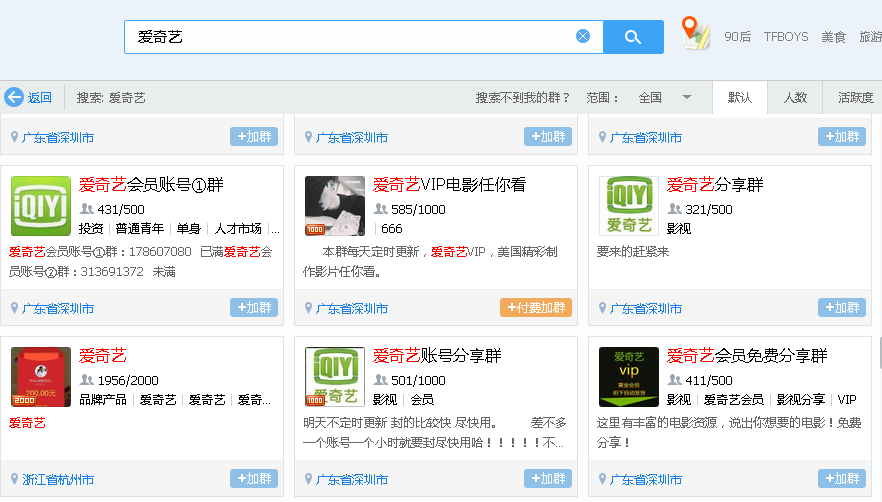The width and height of the screenshot is (882, 502).
Task: Click 广东省深圳市 location under 爱奇艺会员免费分享群
Action: (646, 479)
